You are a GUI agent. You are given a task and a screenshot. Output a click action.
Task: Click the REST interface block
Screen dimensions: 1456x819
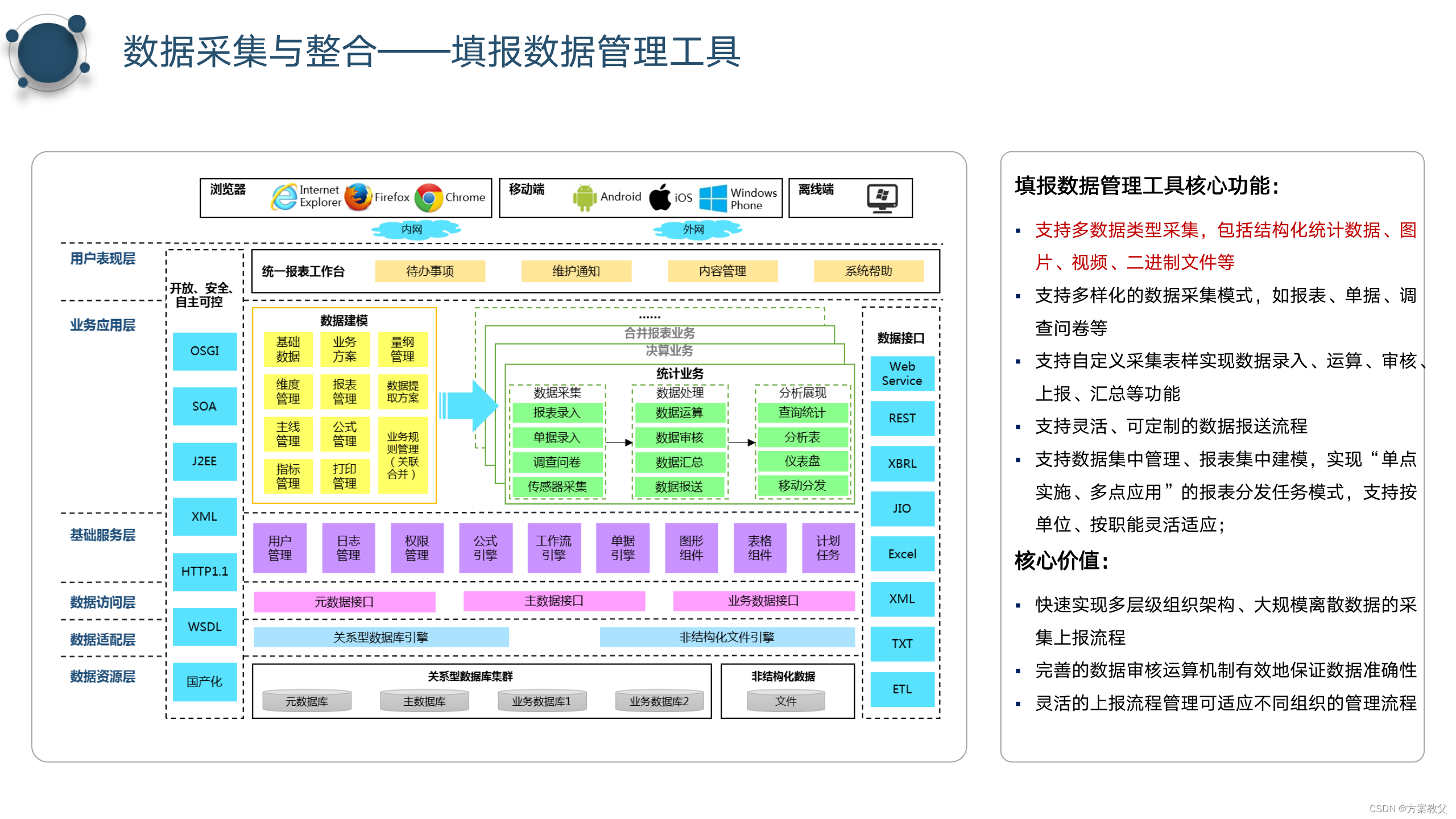pyautogui.click(x=903, y=418)
